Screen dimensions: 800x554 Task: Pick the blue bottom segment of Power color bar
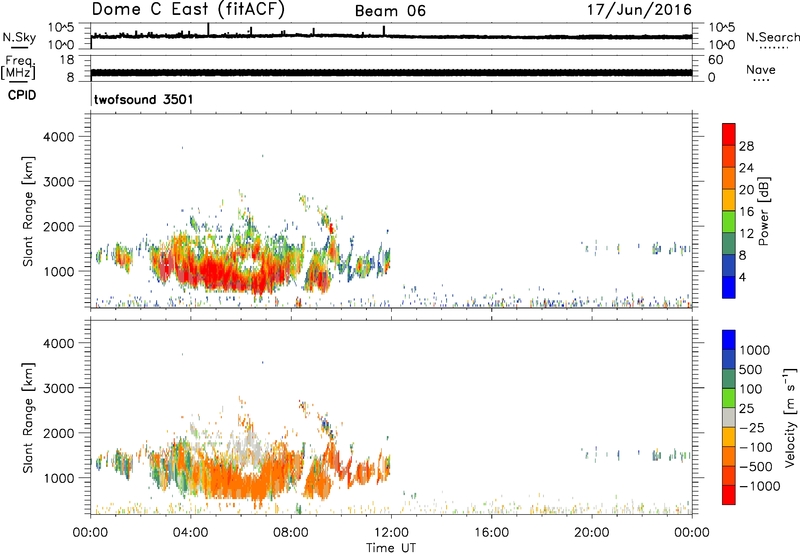point(729,287)
